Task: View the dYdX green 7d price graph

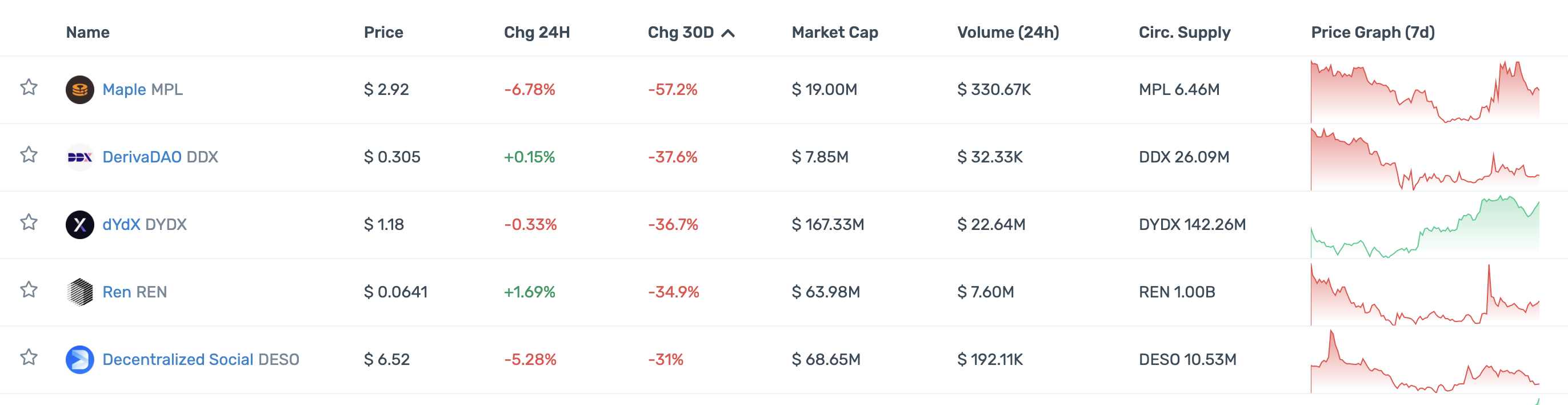Action: (1425, 226)
